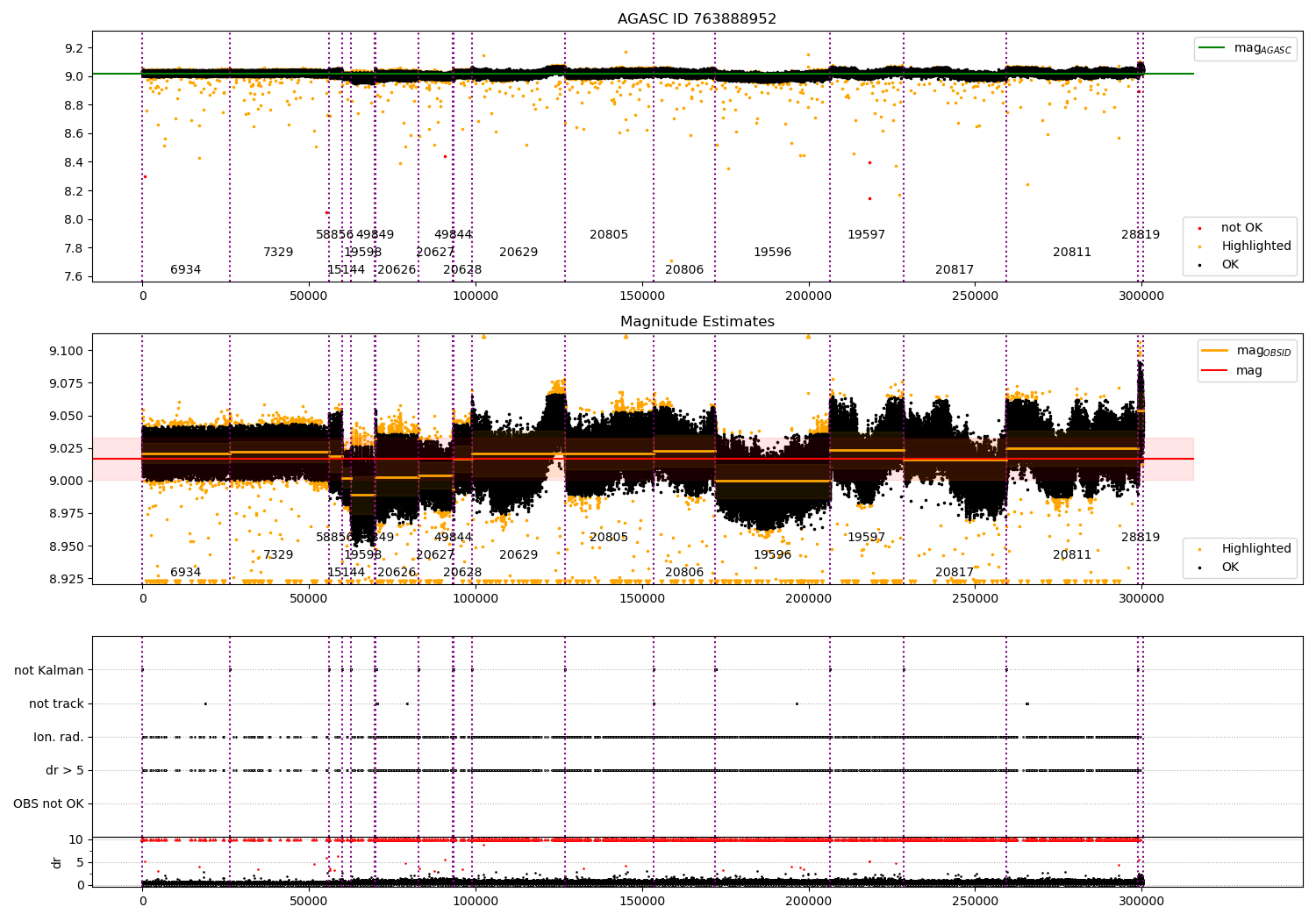Screen dimensions: 1316x921
Task: Click OBSID label 20817 in middle plot
Action: [x=955, y=573]
